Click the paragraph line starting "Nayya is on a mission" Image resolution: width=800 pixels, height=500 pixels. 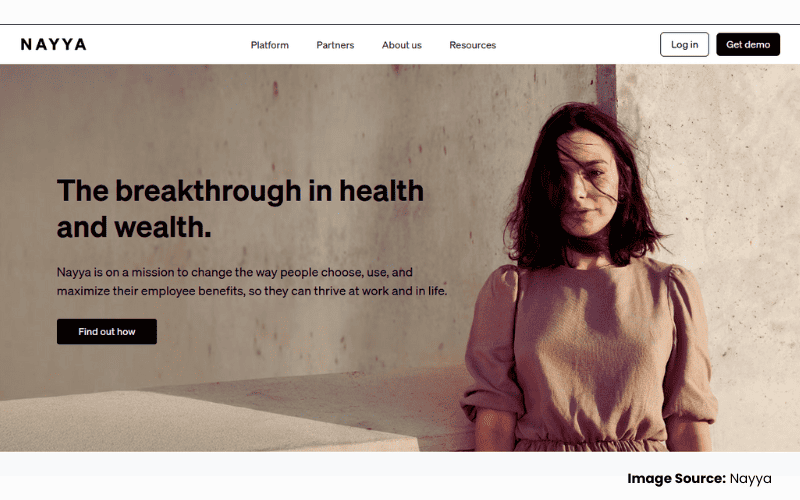click(235, 272)
